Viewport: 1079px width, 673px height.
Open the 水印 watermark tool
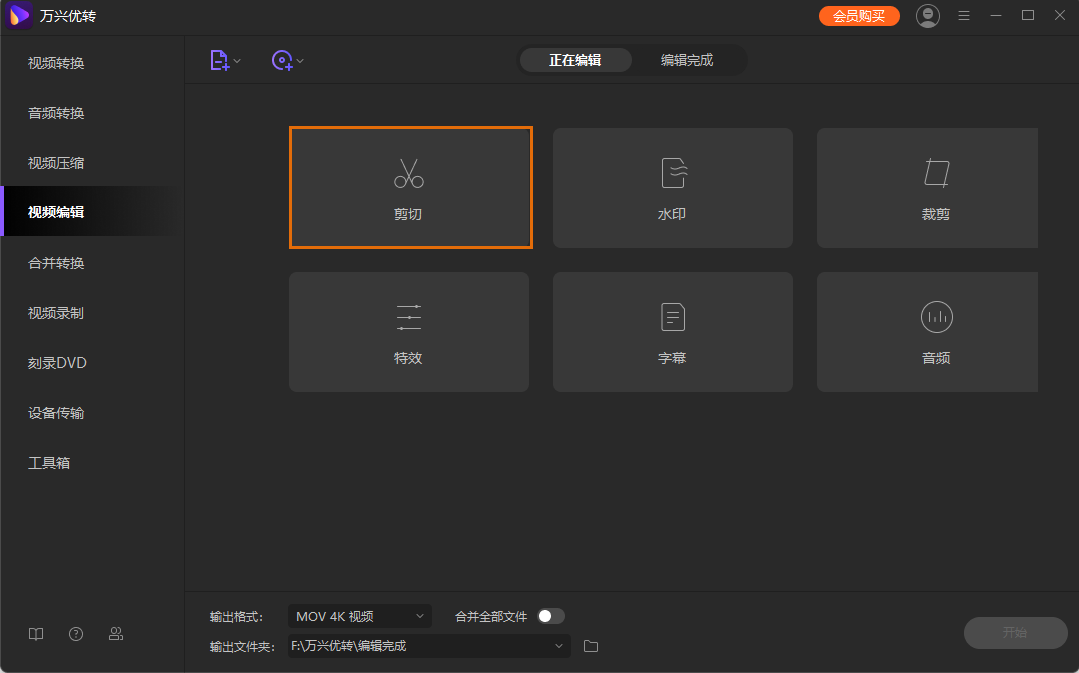pos(672,187)
